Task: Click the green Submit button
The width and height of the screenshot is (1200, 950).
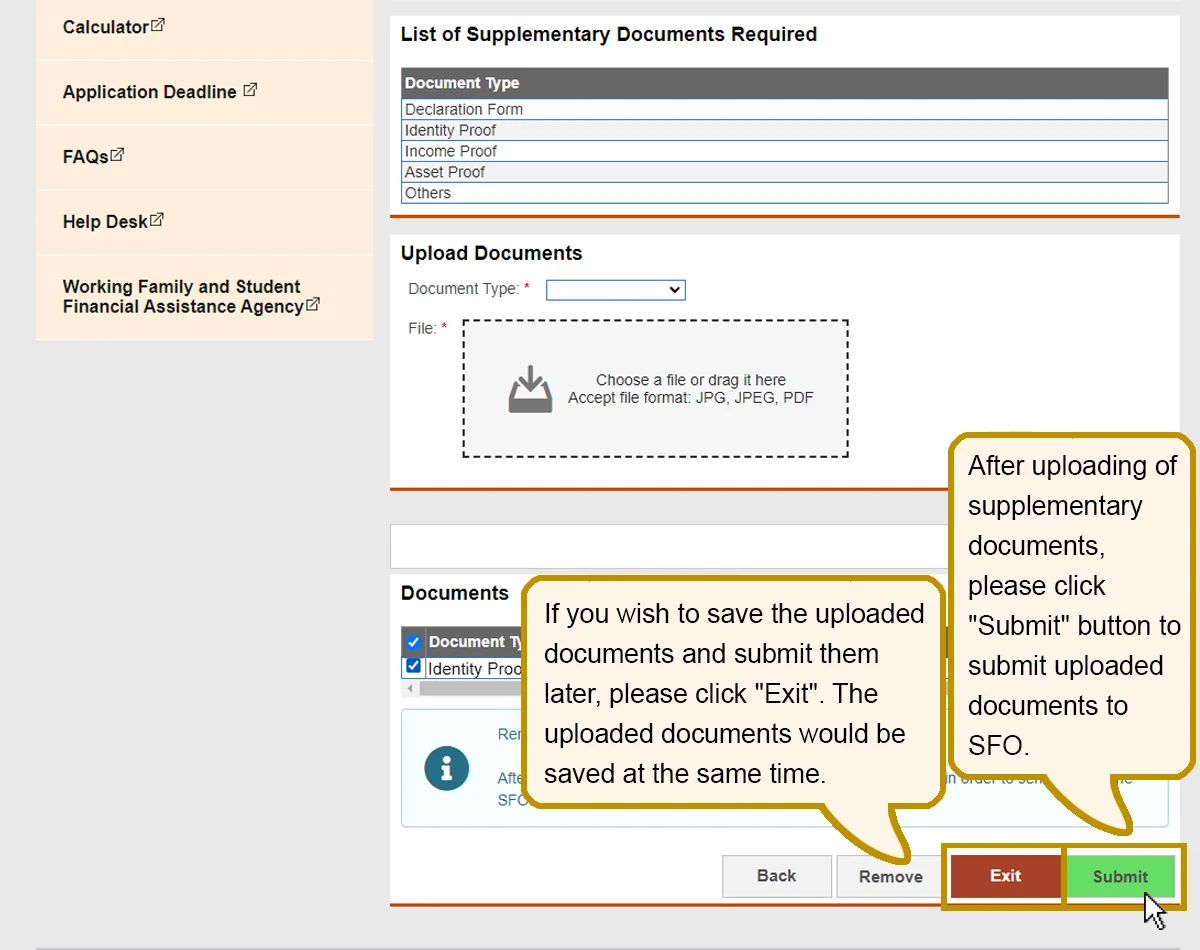Action: (x=1120, y=877)
